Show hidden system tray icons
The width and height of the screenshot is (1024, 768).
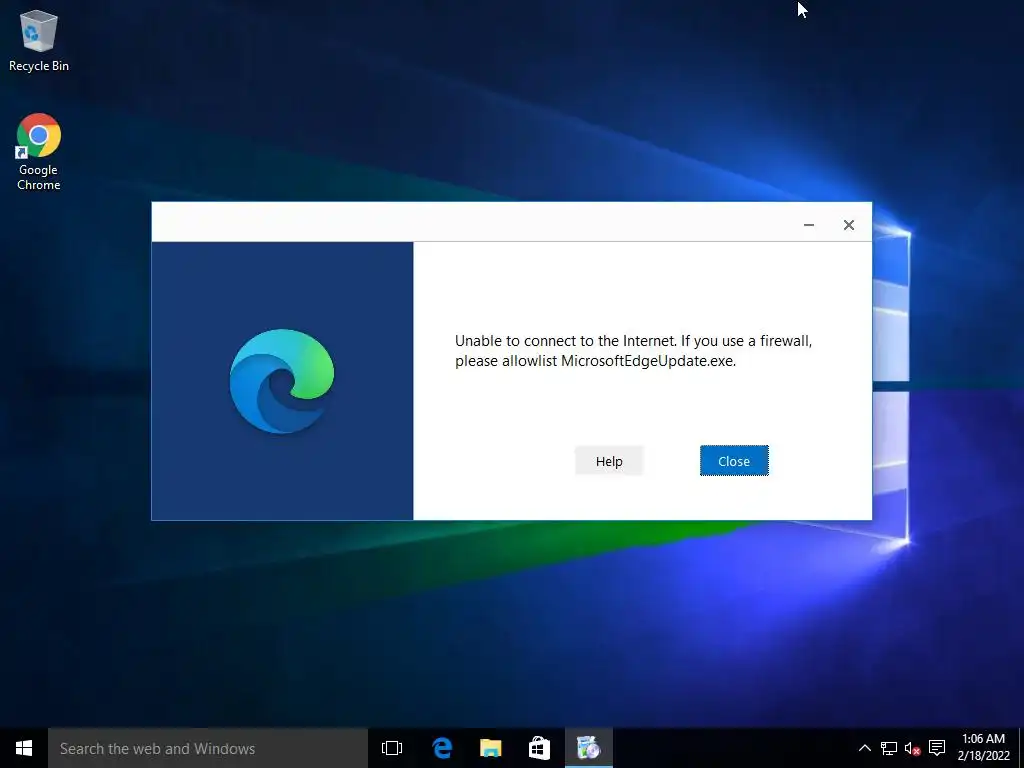(864, 748)
